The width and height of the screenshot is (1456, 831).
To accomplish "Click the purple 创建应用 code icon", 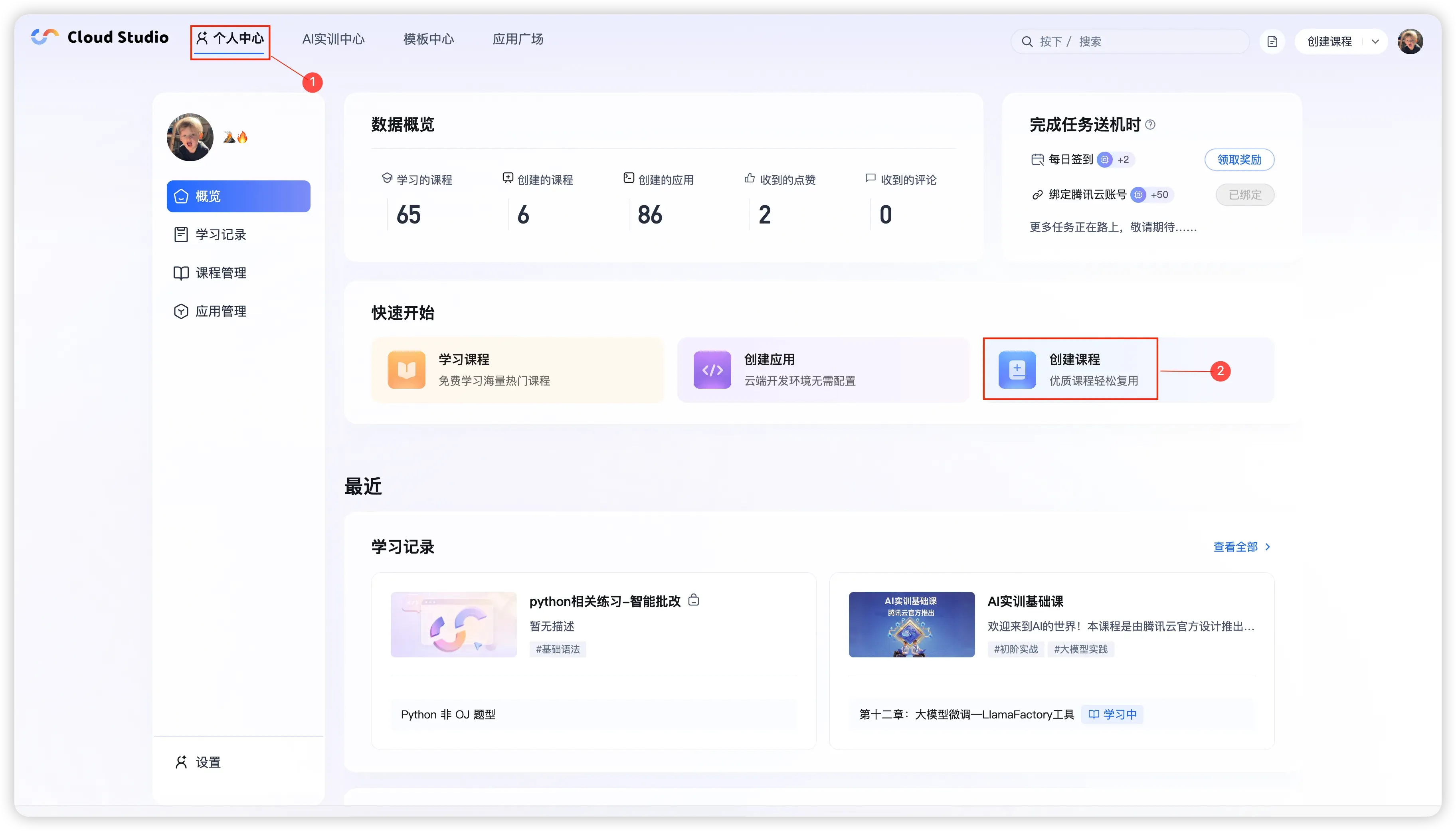I will pos(712,370).
